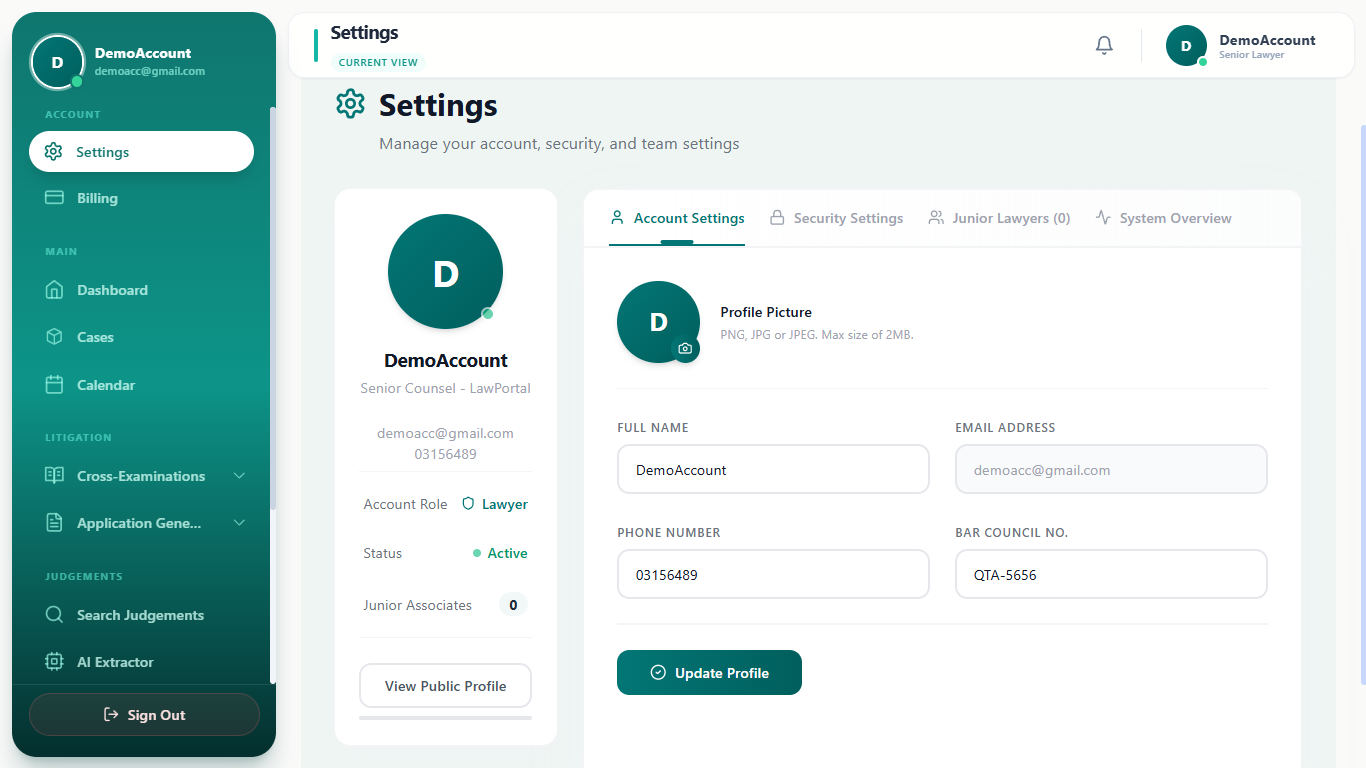Screen dimensions: 1366x768
Task: Click the Bar Council No. field
Action: coord(1111,574)
